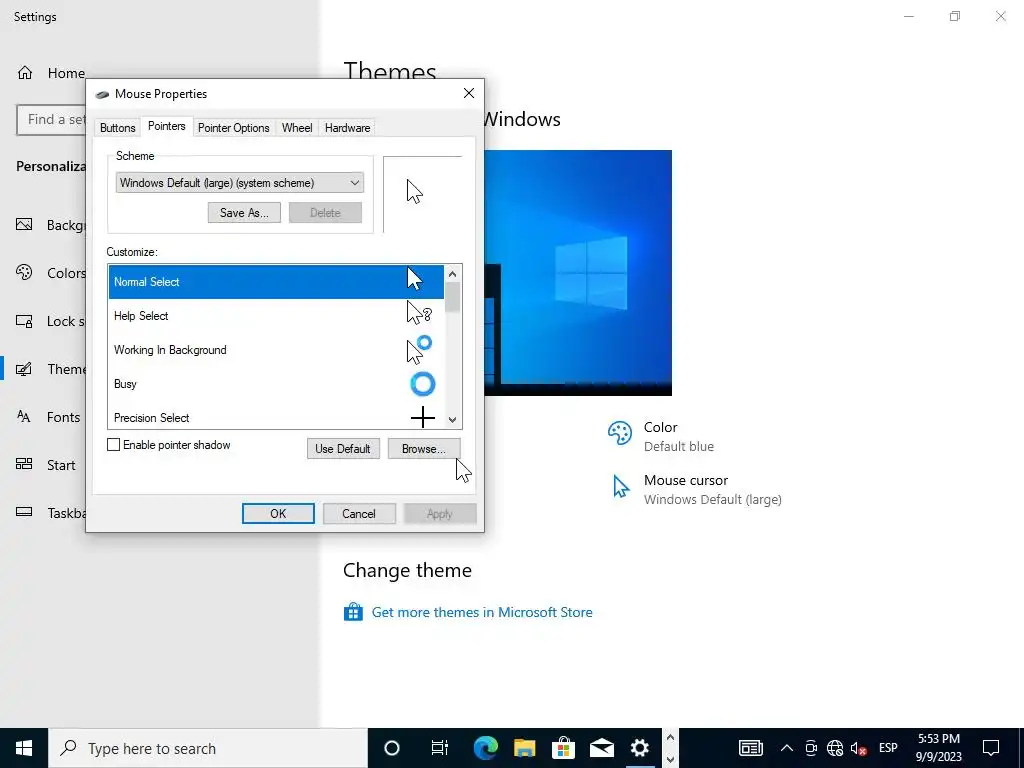The image size is (1024, 768).
Task: Click the Home icon in Settings sidebar
Action: point(25,72)
